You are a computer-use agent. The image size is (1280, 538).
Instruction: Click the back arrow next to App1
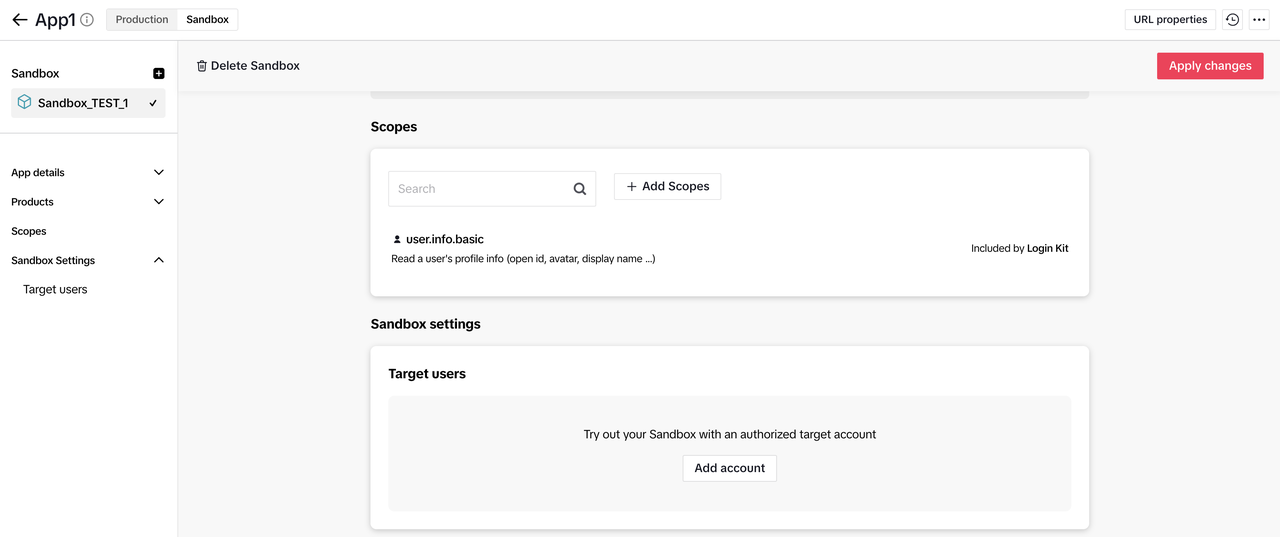coord(19,20)
